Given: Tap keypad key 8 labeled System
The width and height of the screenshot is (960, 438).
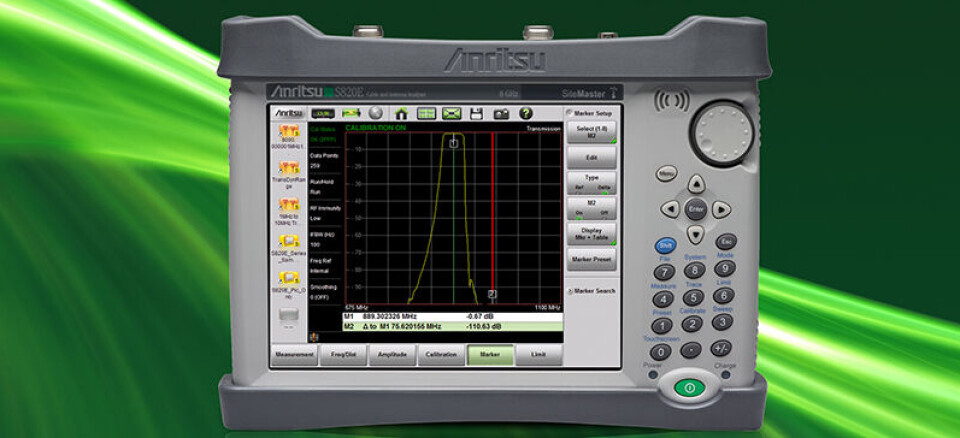Looking at the screenshot, I should (694, 270).
